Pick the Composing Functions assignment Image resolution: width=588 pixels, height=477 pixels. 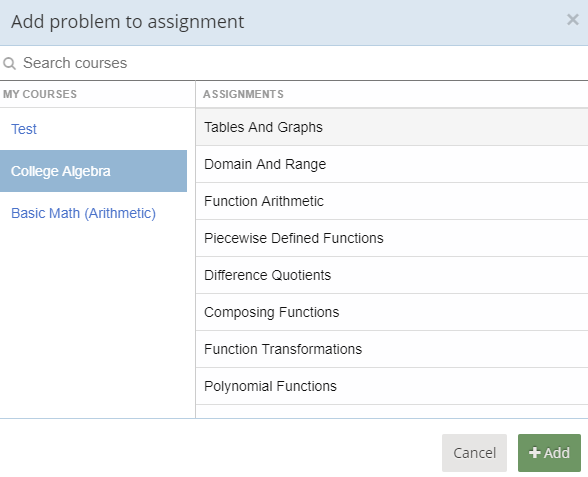(392, 312)
